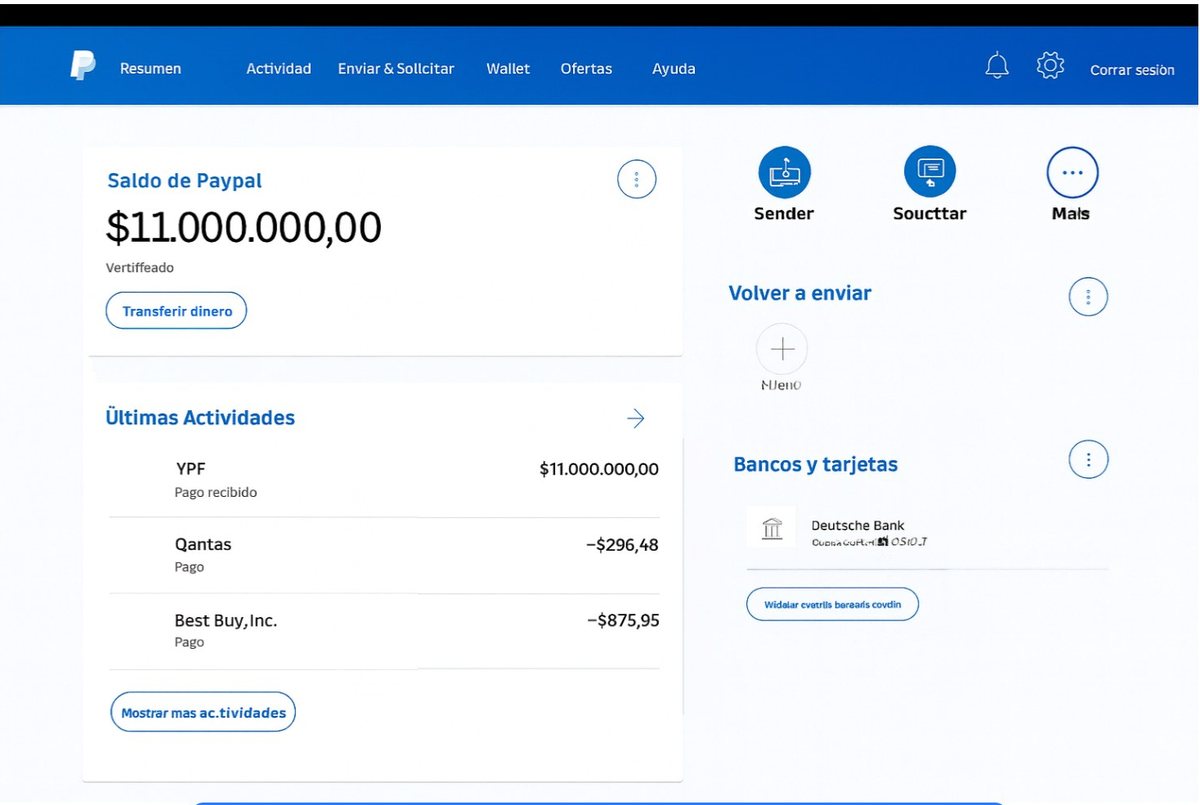The width and height of the screenshot is (1200, 805).
Task: Open Enviar & Sollcitar menu item
Action: [396, 69]
